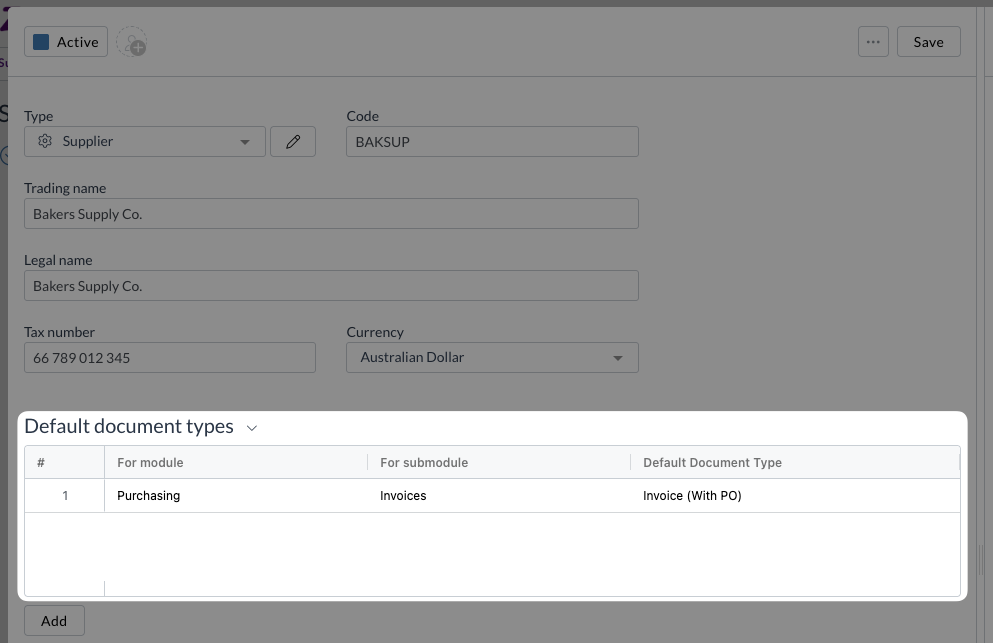Viewport: 993px width, 643px height.
Task: Click the gear icon in the Type field
Action: click(x=45, y=142)
